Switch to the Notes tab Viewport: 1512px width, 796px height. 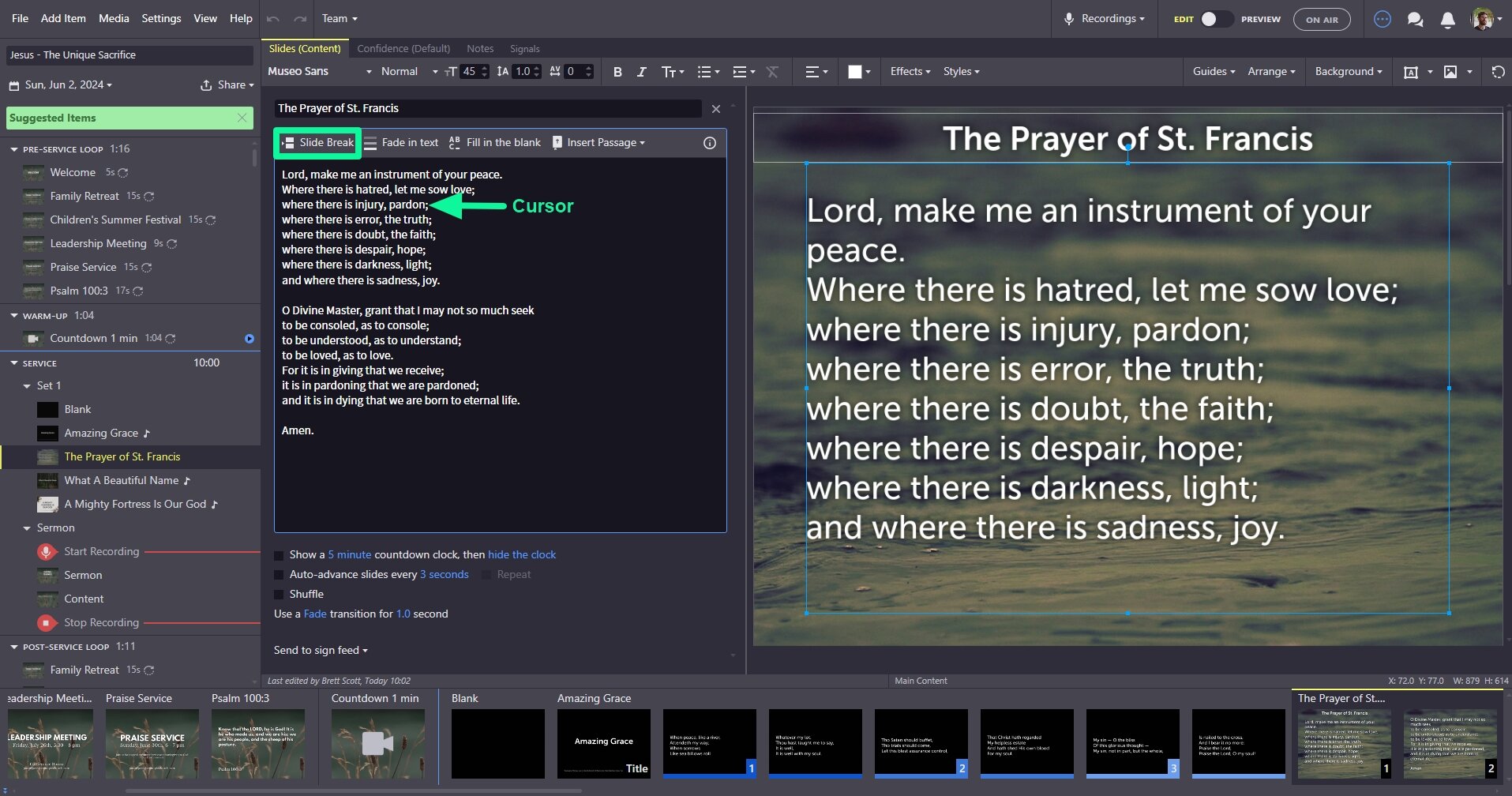[480, 49]
